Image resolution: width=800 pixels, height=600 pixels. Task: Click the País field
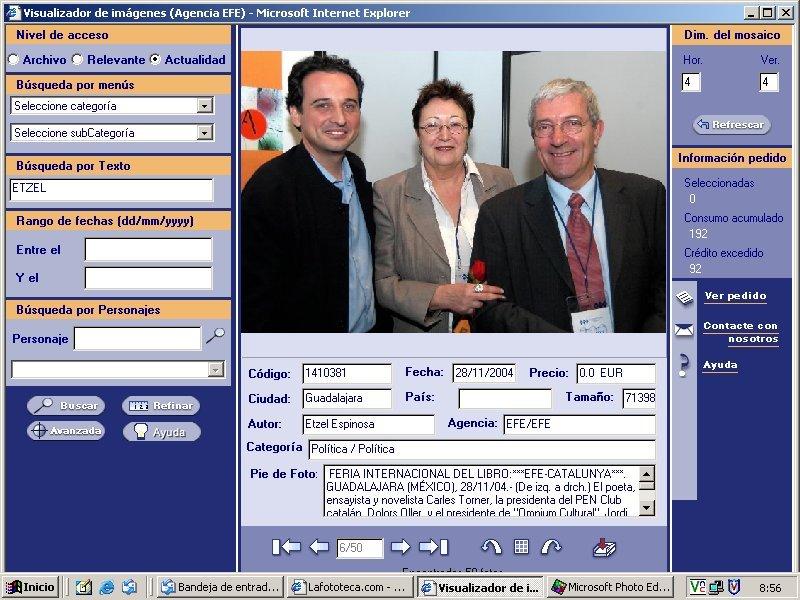[505, 398]
